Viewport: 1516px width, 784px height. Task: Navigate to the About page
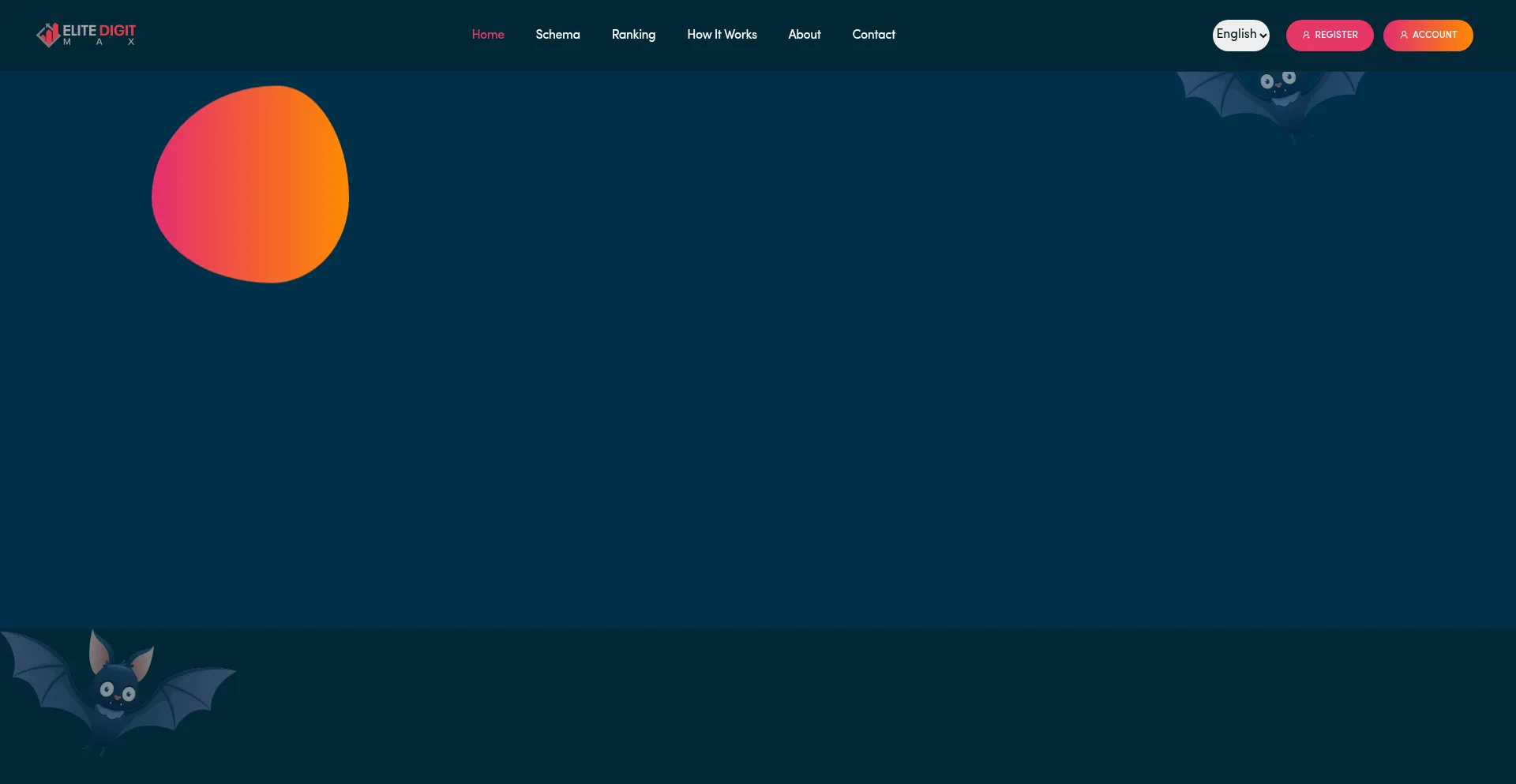click(804, 35)
